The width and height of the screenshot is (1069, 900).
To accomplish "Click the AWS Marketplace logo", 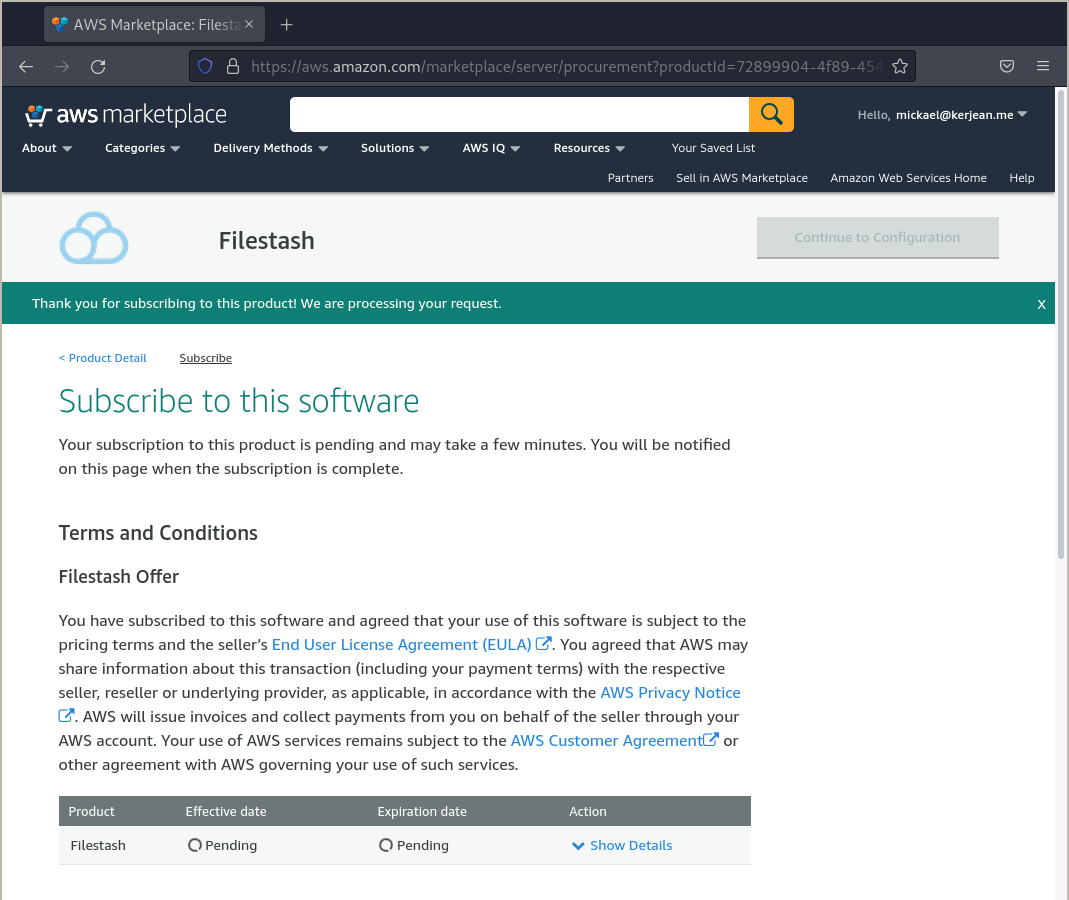I will 125,115.
